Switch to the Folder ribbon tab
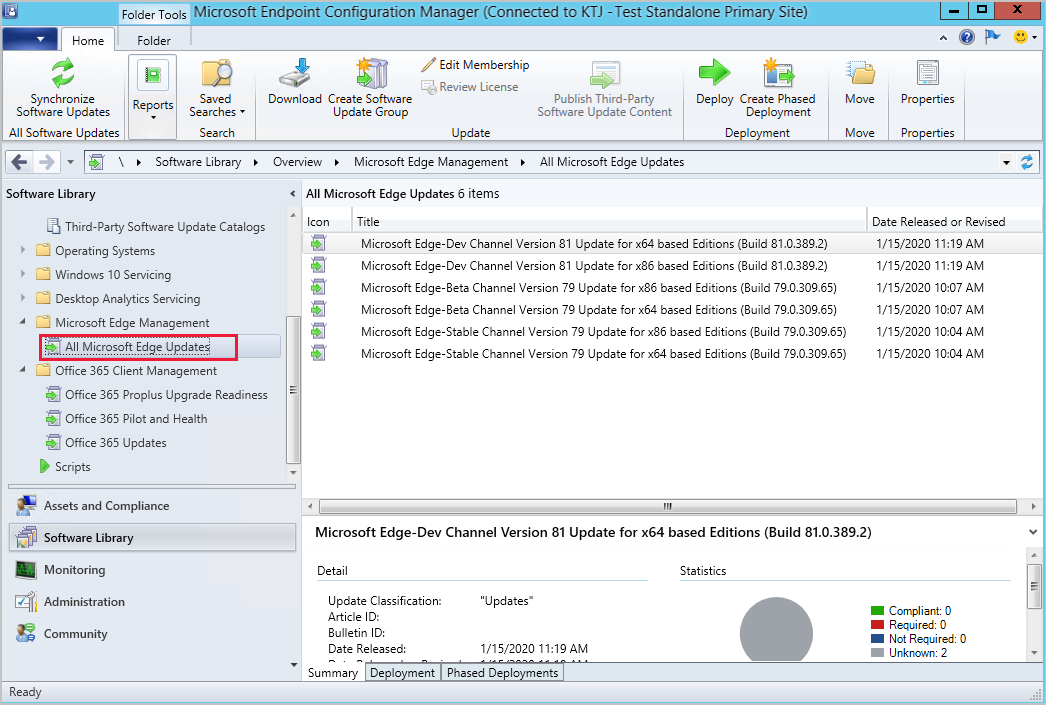Screen dimensions: 1046x705 153,40
